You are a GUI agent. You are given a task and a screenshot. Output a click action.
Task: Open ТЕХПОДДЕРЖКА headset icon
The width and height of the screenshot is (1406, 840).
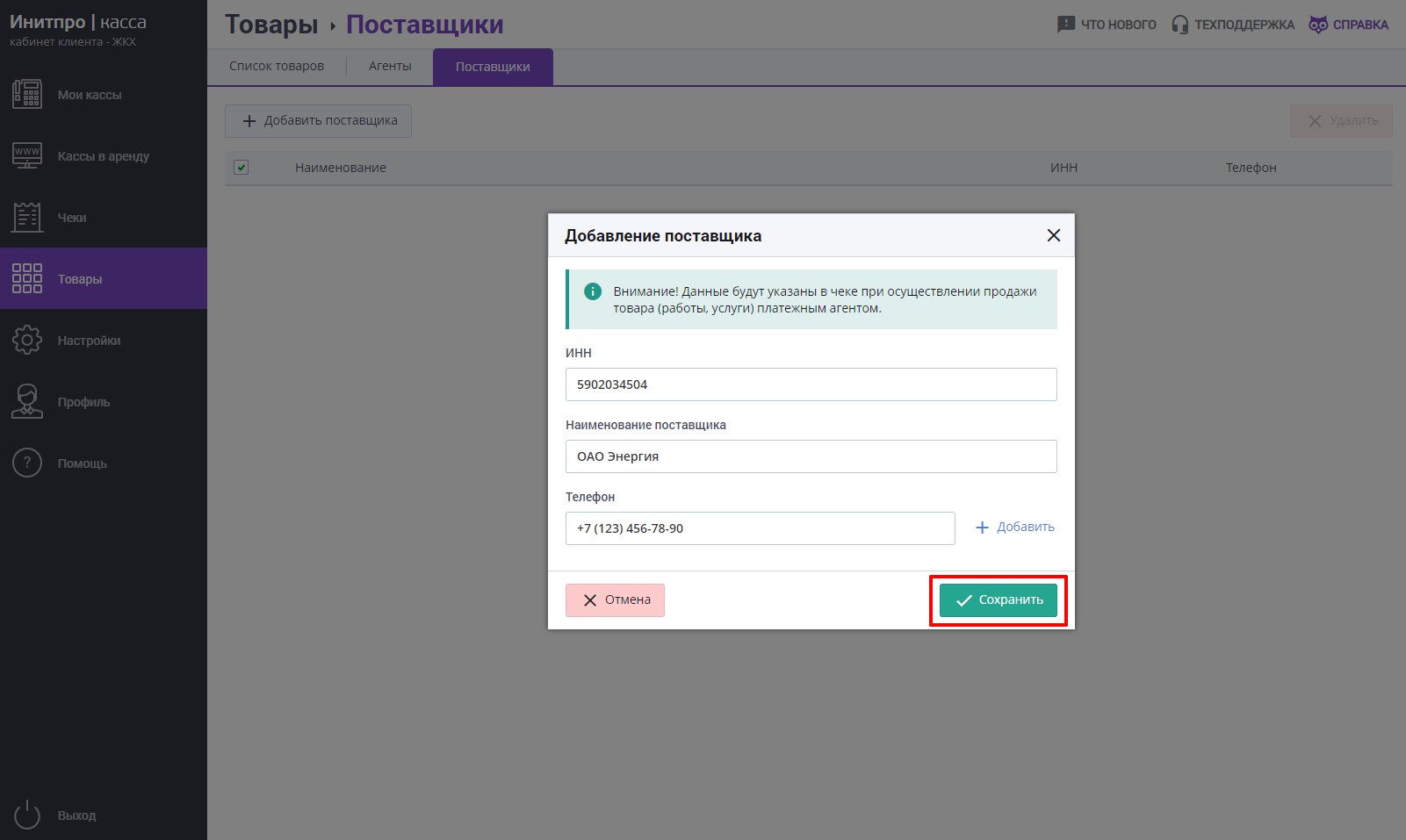click(x=1180, y=25)
